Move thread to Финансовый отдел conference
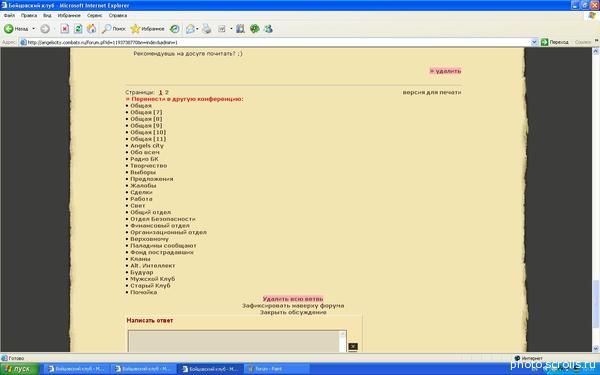600x375 pixels. coord(160,226)
